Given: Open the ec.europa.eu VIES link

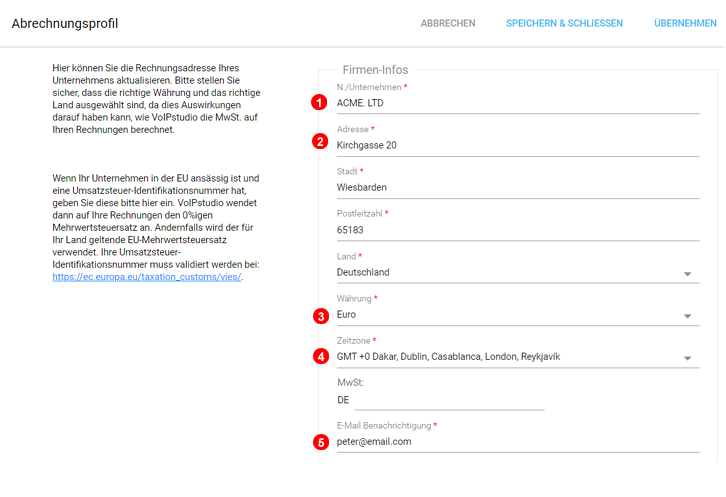Looking at the screenshot, I should (x=146, y=277).
